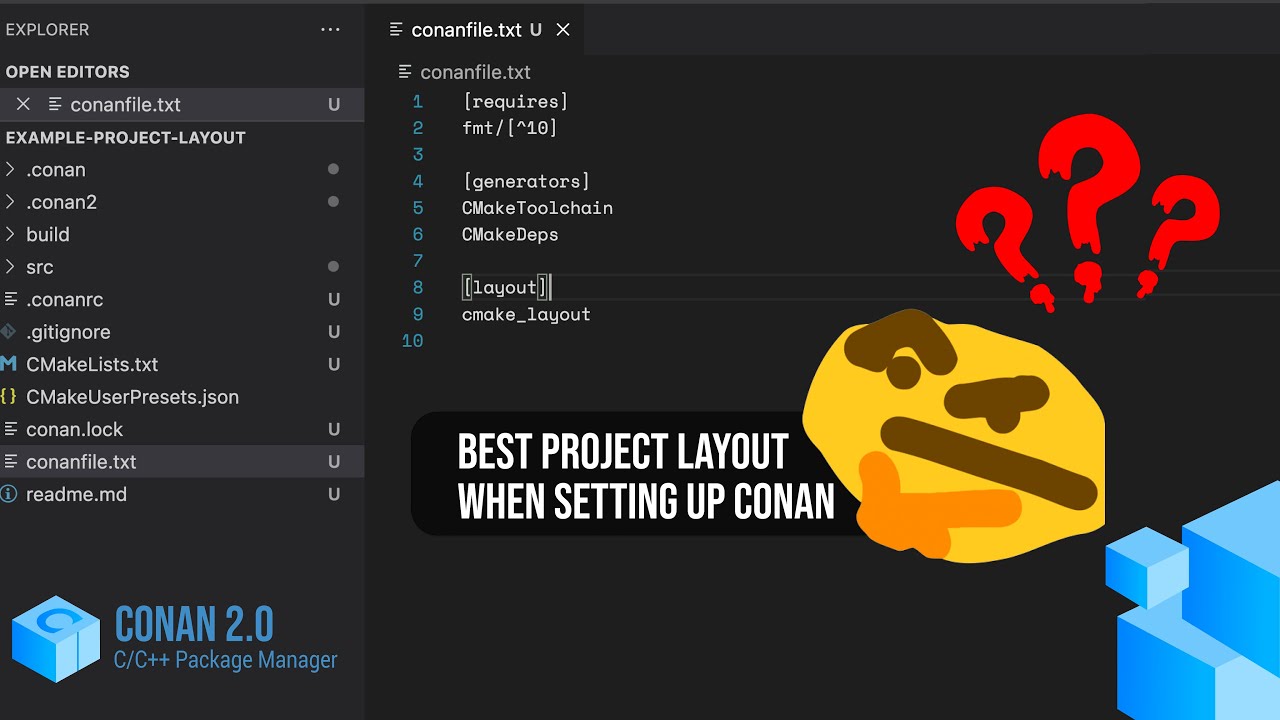Click the CMakeLists.txt M file icon

point(9,364)
